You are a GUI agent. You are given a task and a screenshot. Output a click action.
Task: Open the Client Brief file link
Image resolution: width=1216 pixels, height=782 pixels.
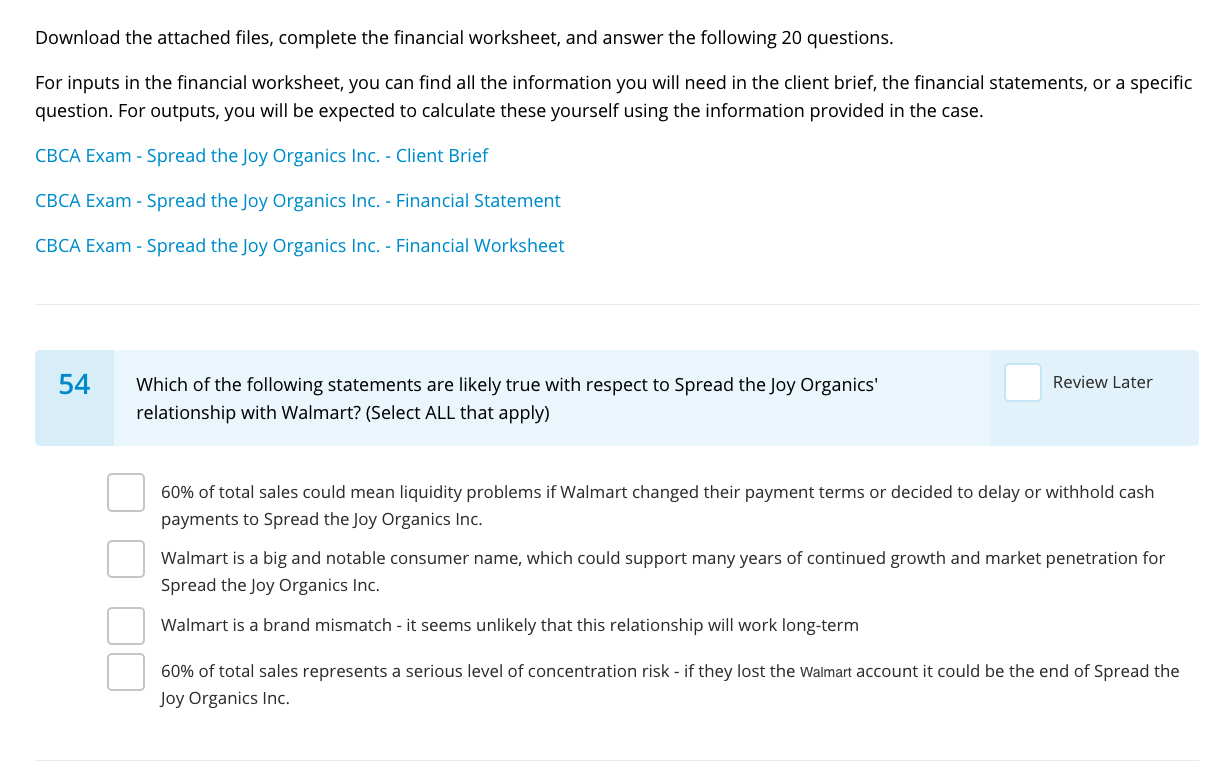point(261,156)
